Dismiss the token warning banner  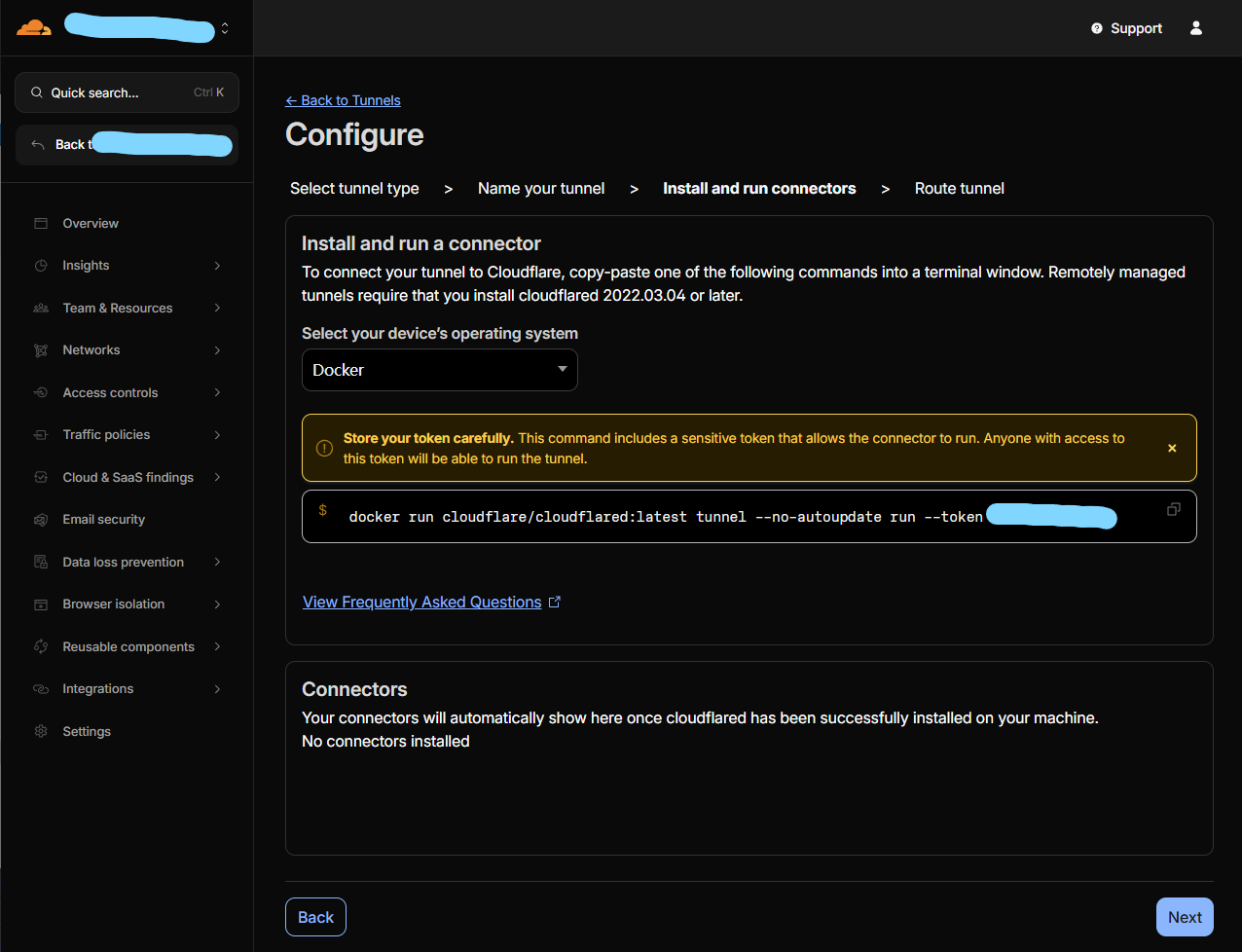click(x=1172, y=448)
